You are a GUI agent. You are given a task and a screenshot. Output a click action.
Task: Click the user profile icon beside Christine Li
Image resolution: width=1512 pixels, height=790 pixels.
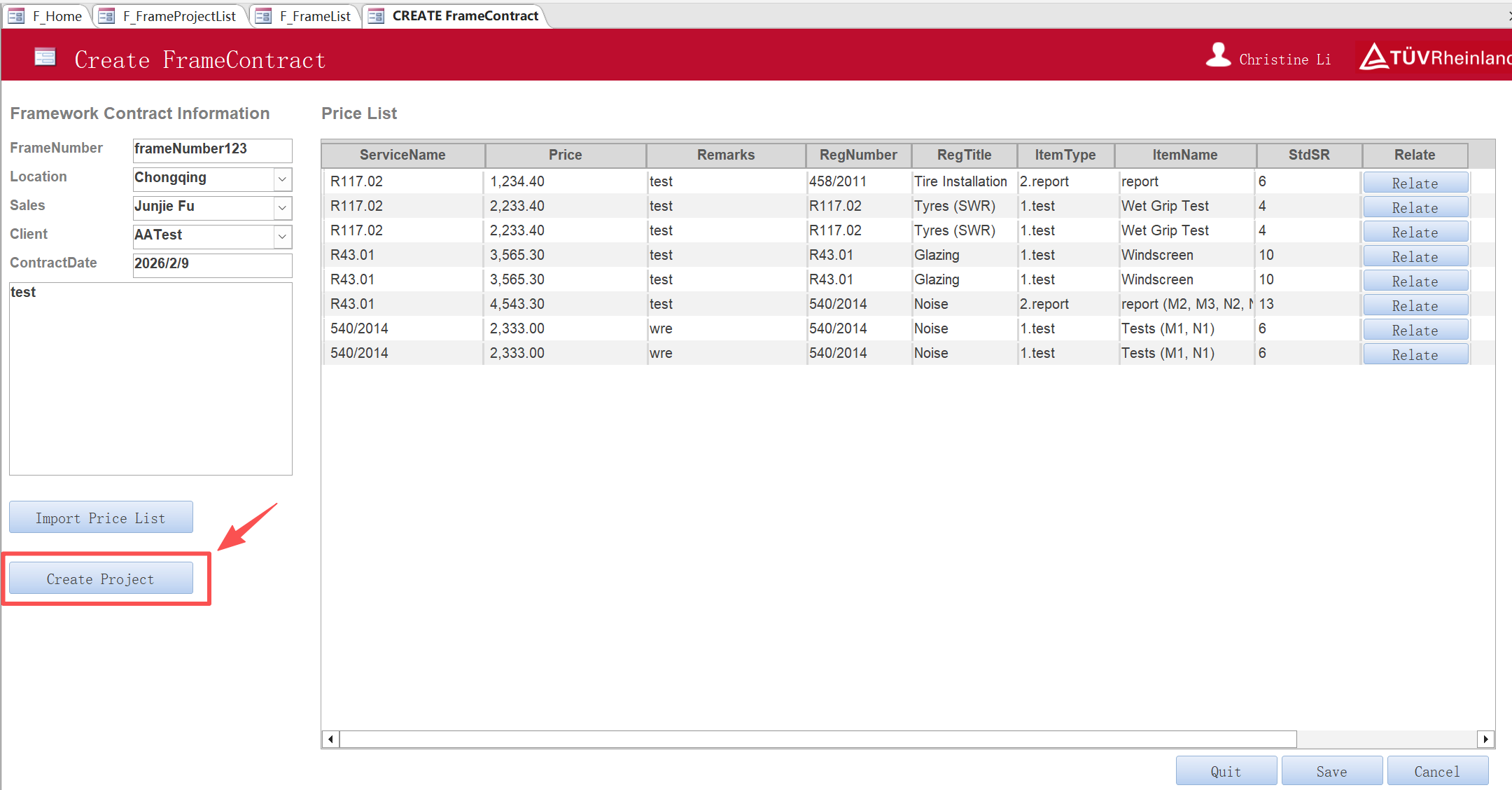click(x=1218, y=55)
